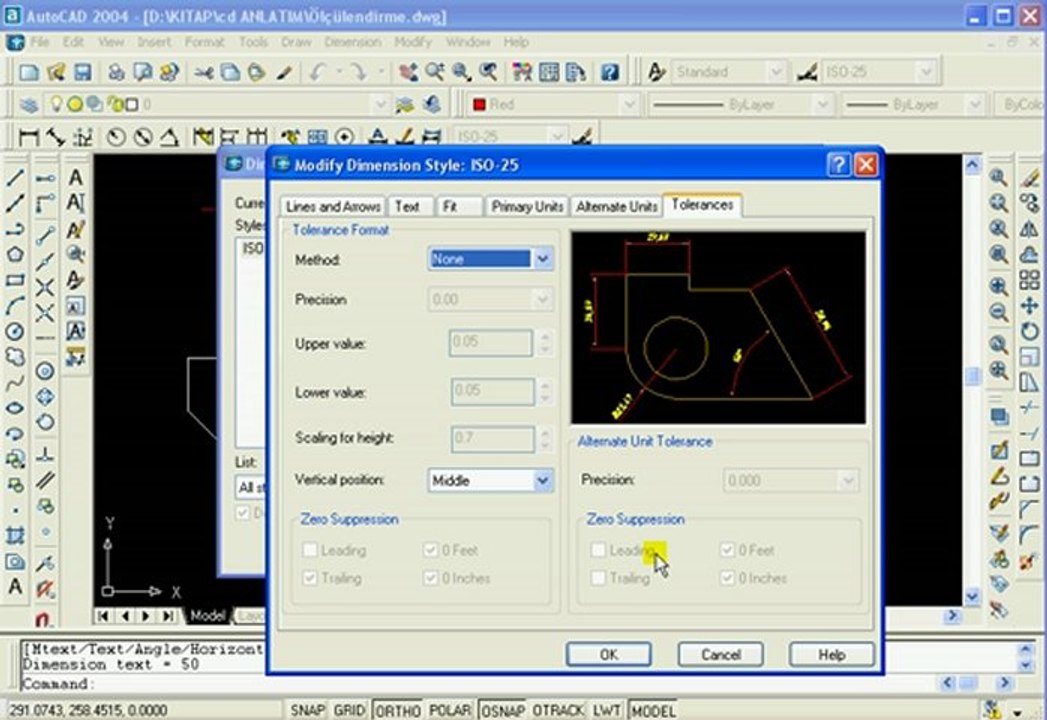
Task: Click the Cut scissors icon
Action: 204,71
